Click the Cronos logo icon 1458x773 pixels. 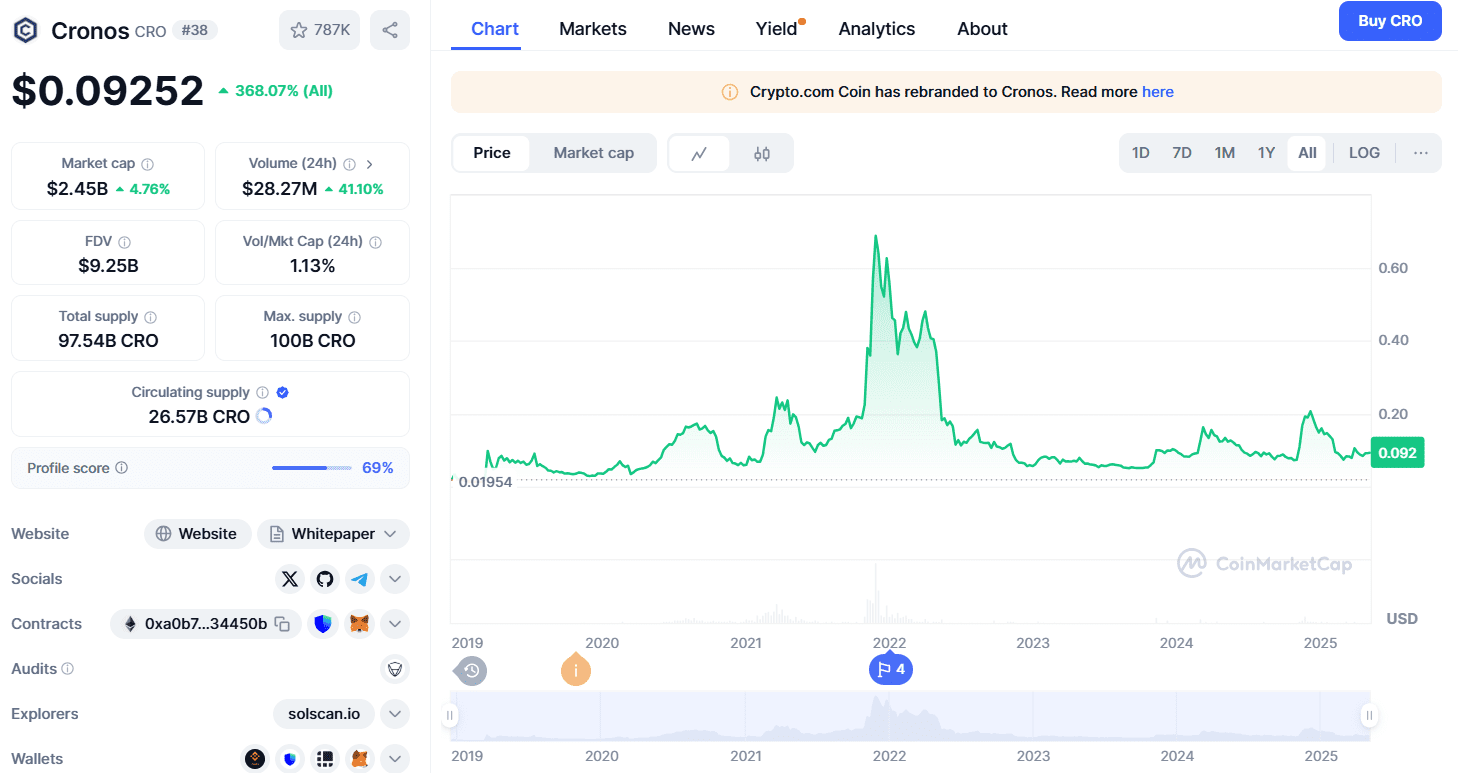pyautogui.click(x=25, y=30)
